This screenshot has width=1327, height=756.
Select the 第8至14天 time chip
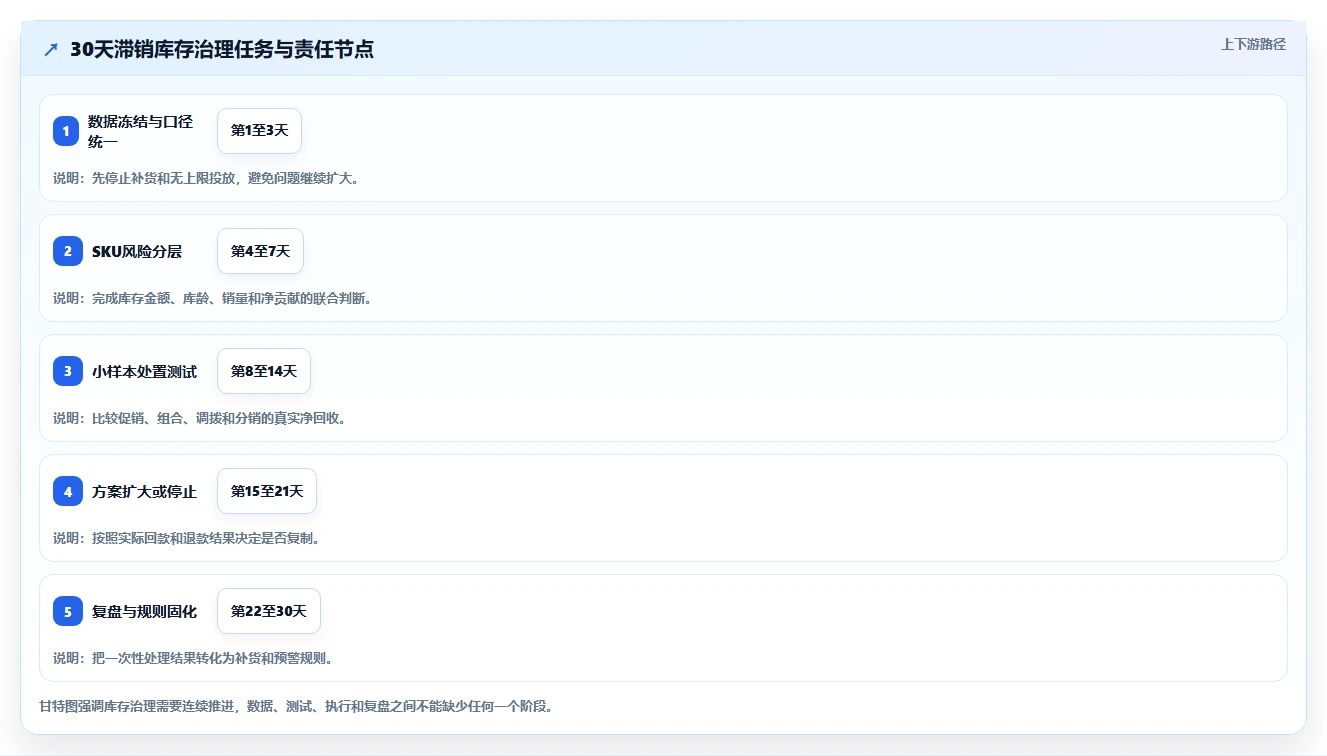click(264, 371)
